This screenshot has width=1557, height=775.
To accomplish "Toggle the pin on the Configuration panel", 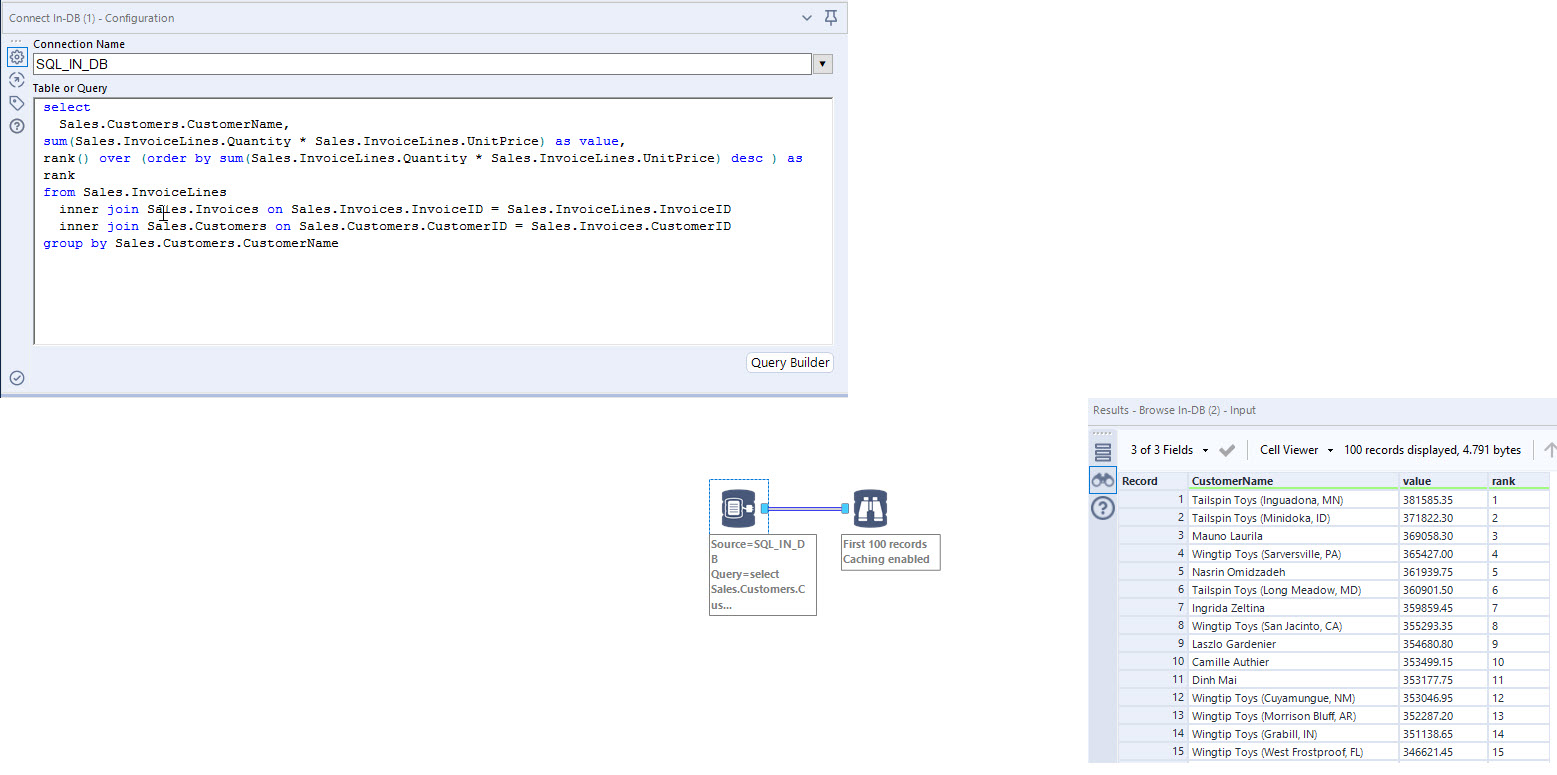I will [x=830, y=17].
